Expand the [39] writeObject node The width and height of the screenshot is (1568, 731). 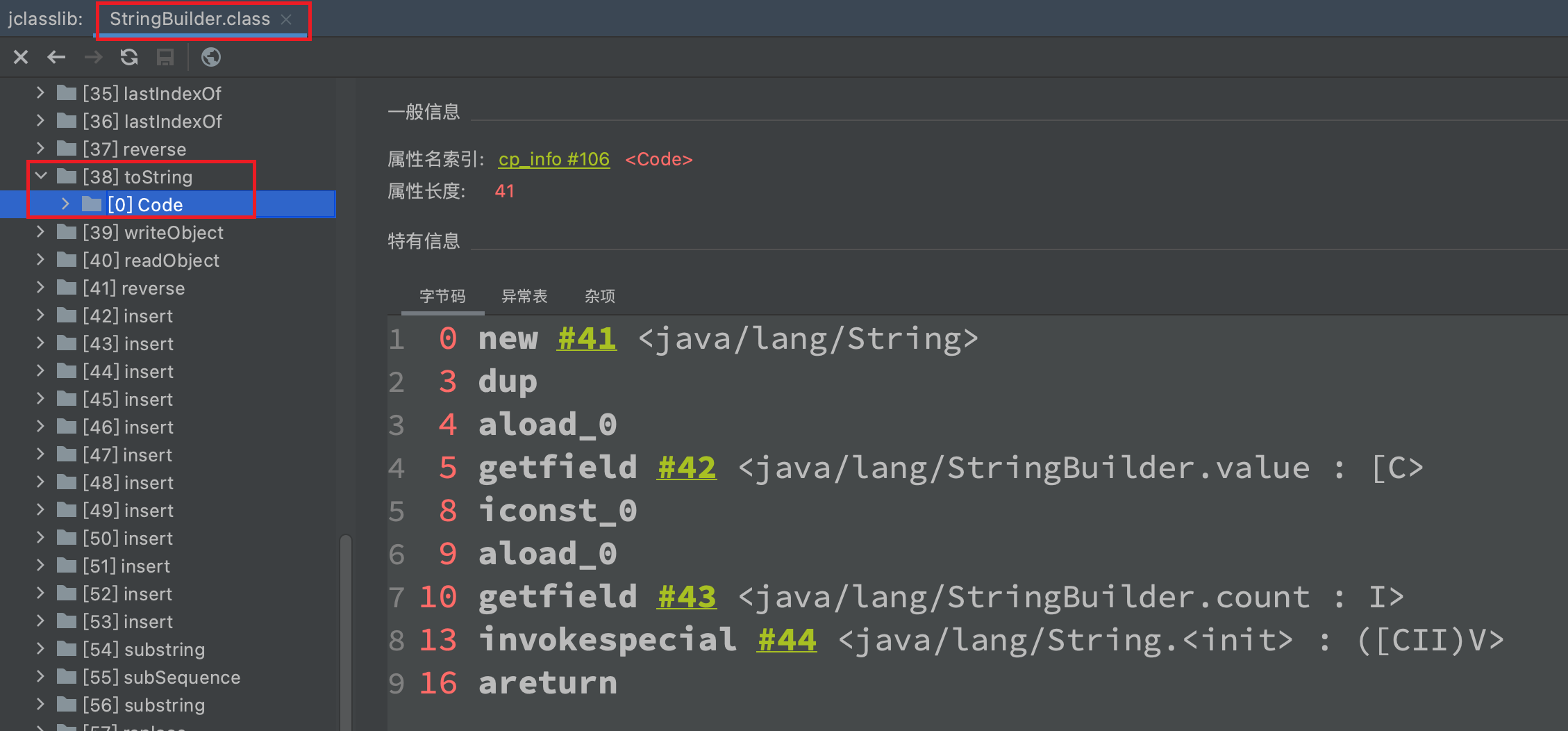click(40, 231)
